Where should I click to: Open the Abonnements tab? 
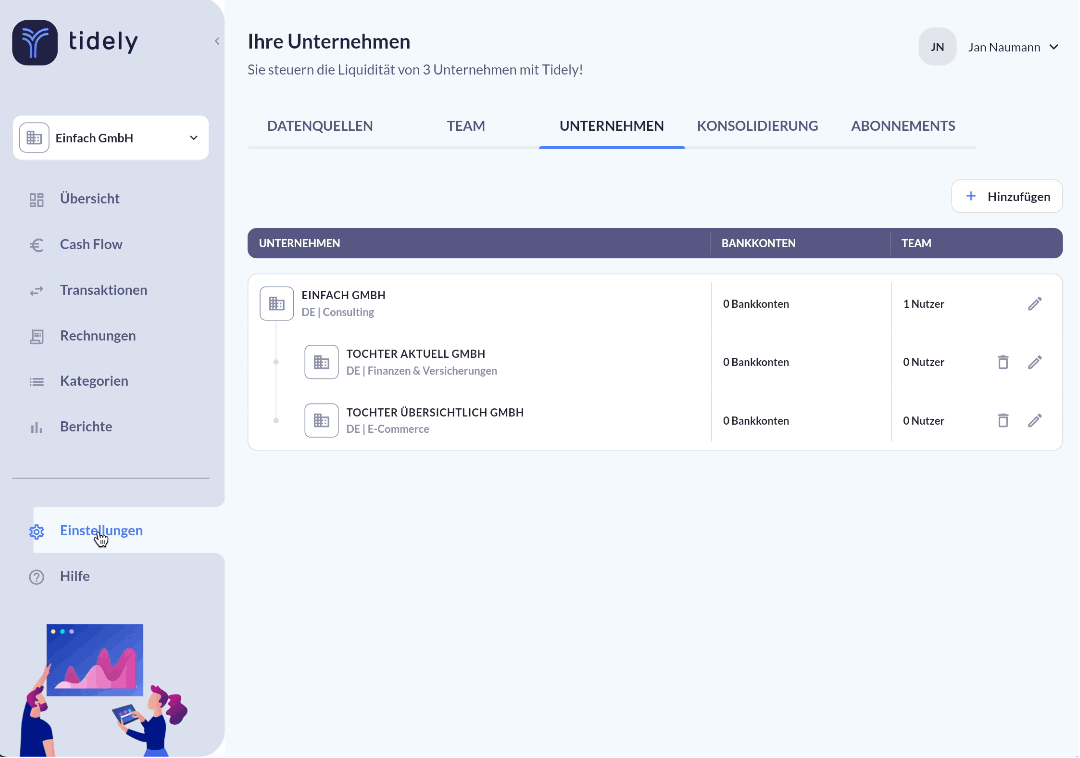point(903,126)
